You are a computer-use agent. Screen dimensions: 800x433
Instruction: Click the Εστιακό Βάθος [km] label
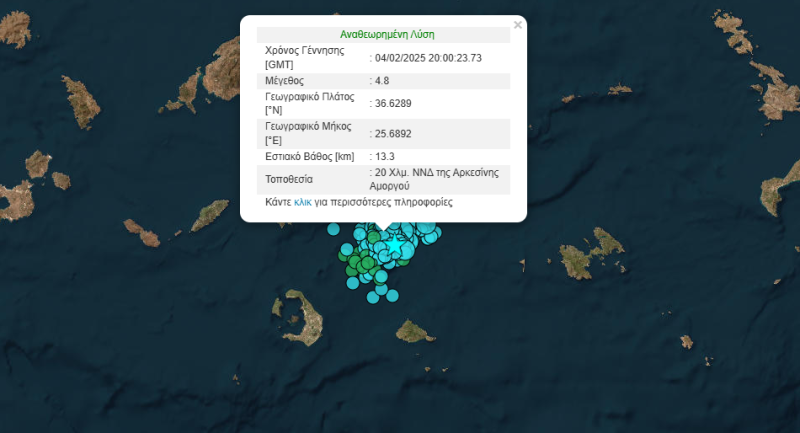pos(310,157)
